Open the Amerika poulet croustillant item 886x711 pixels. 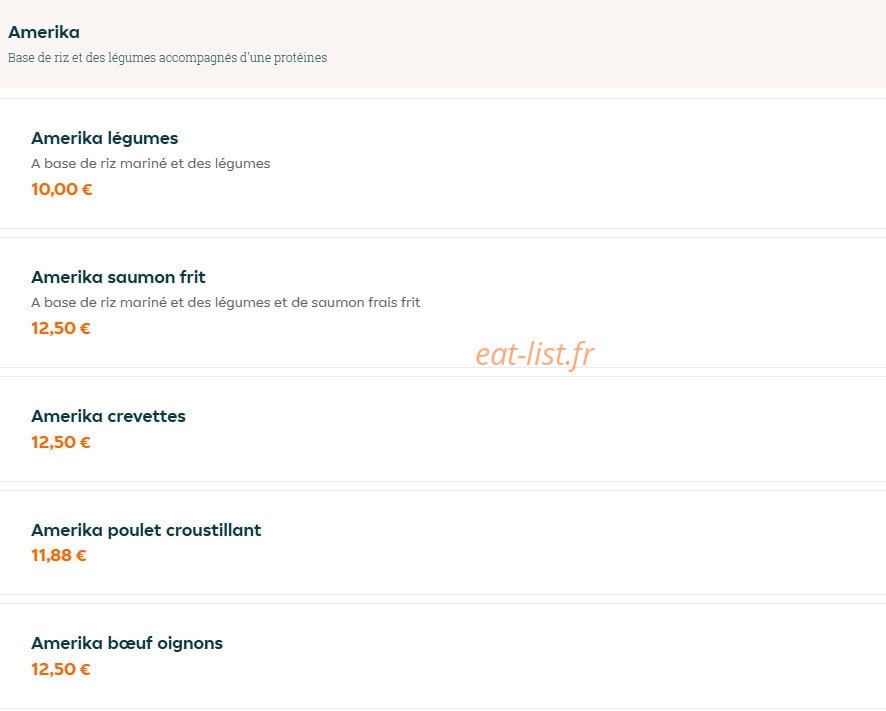(146, 530)
